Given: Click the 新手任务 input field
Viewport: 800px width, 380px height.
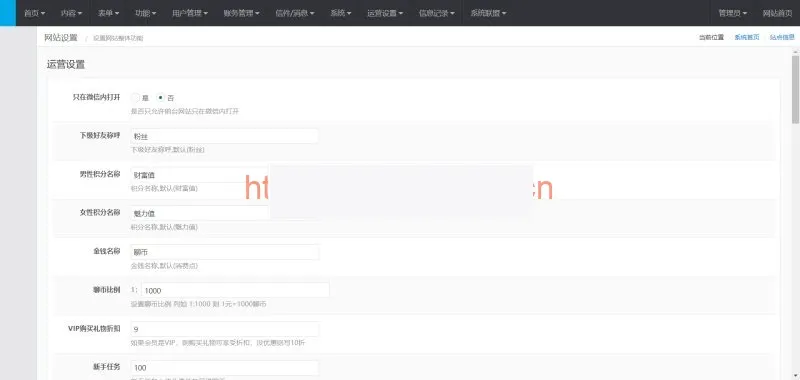Looking at the screenshot, I should (225, 368).
